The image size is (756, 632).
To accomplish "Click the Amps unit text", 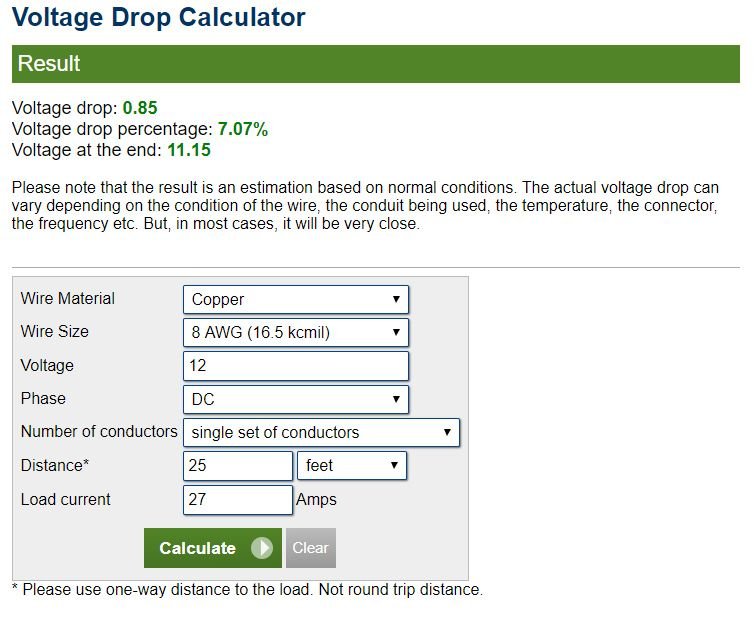I will 316,499.
